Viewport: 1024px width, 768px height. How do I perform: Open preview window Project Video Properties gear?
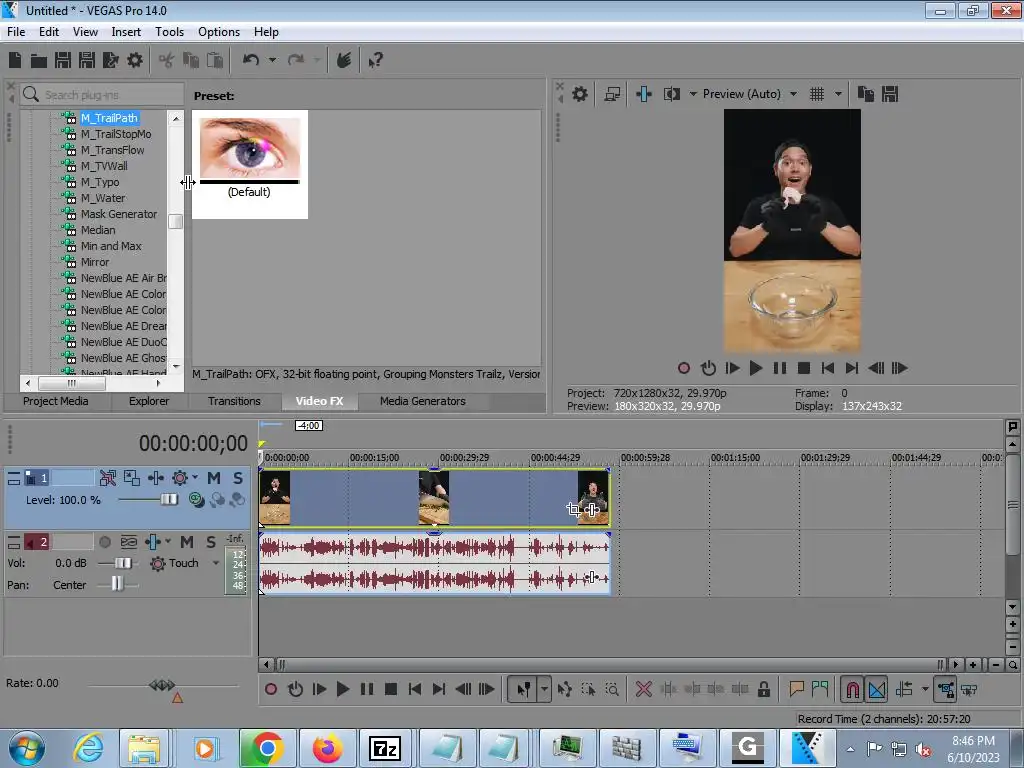(579, 94)
